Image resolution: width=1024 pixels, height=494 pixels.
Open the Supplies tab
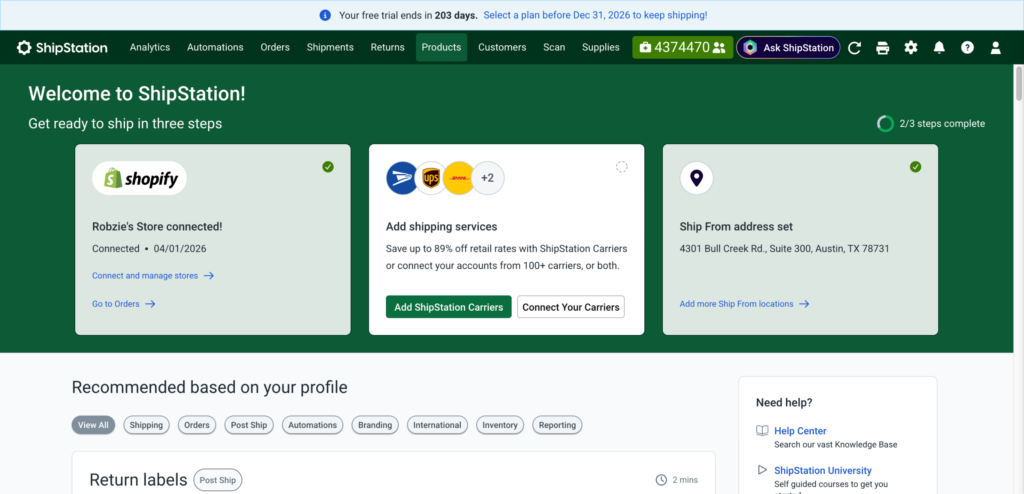pos(601,48)
